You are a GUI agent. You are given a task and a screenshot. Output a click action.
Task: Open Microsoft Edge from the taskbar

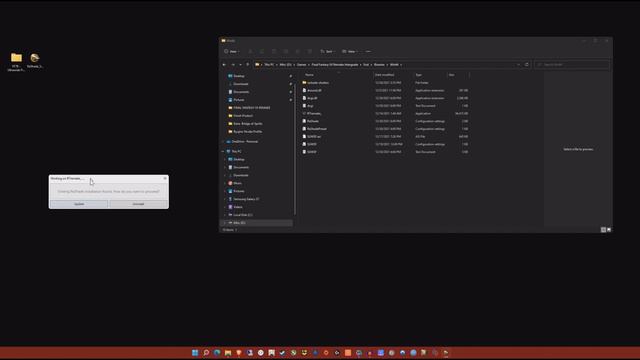point(217,353)
